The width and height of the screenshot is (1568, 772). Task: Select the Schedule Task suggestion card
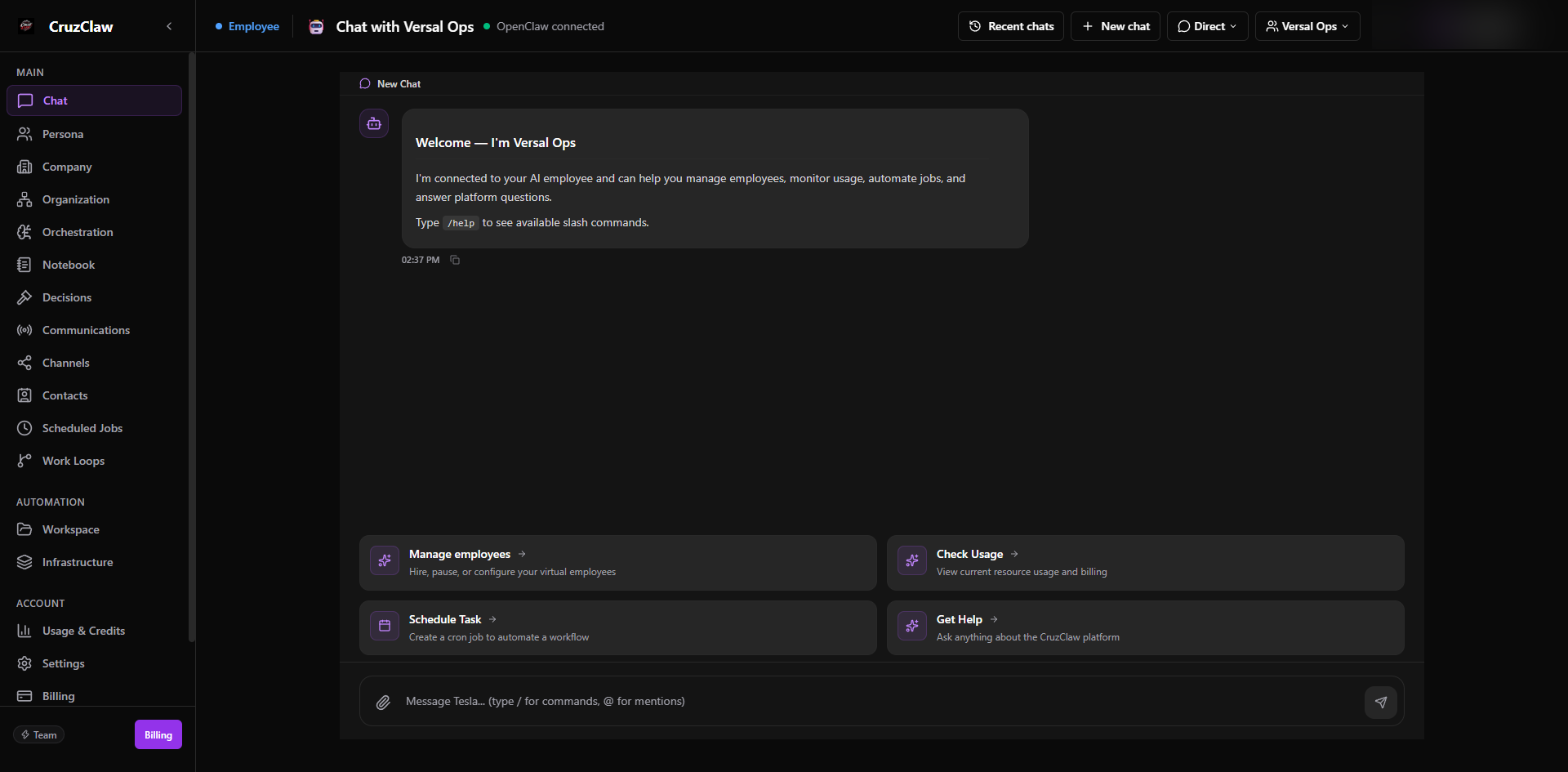[617, 627]
